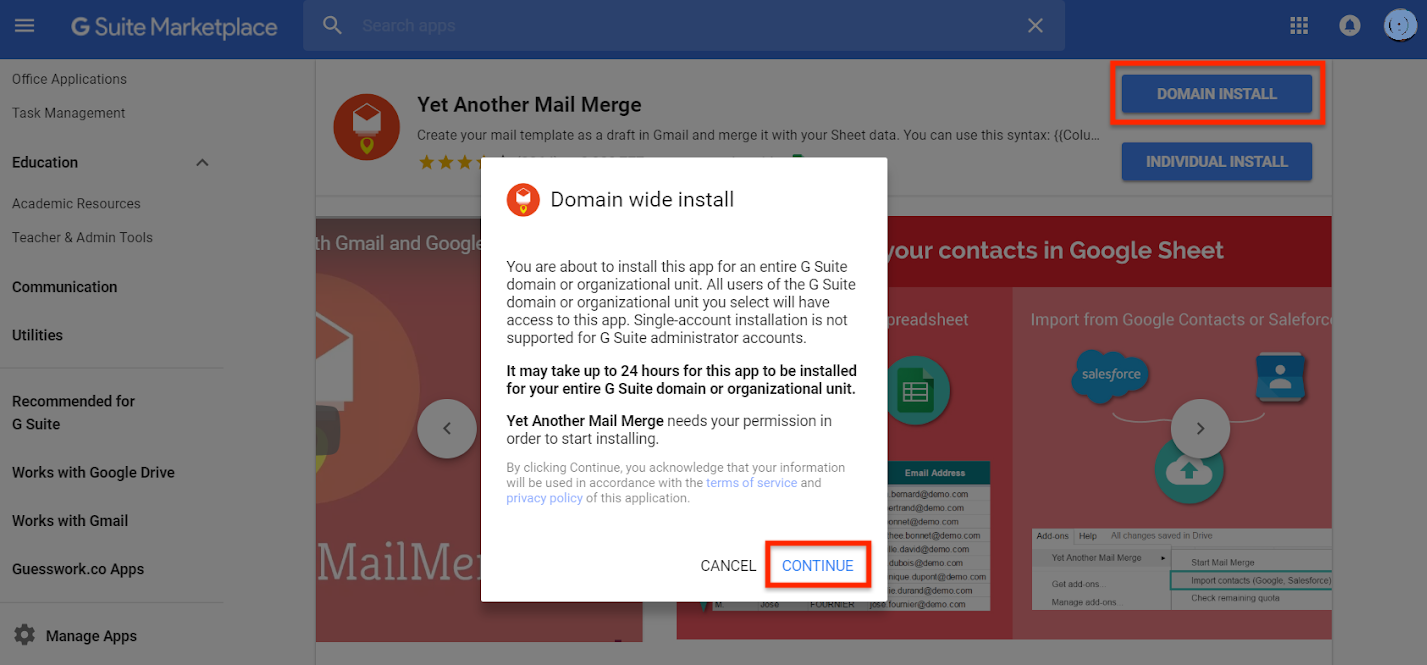Select the Education category label

coord(45,162)
